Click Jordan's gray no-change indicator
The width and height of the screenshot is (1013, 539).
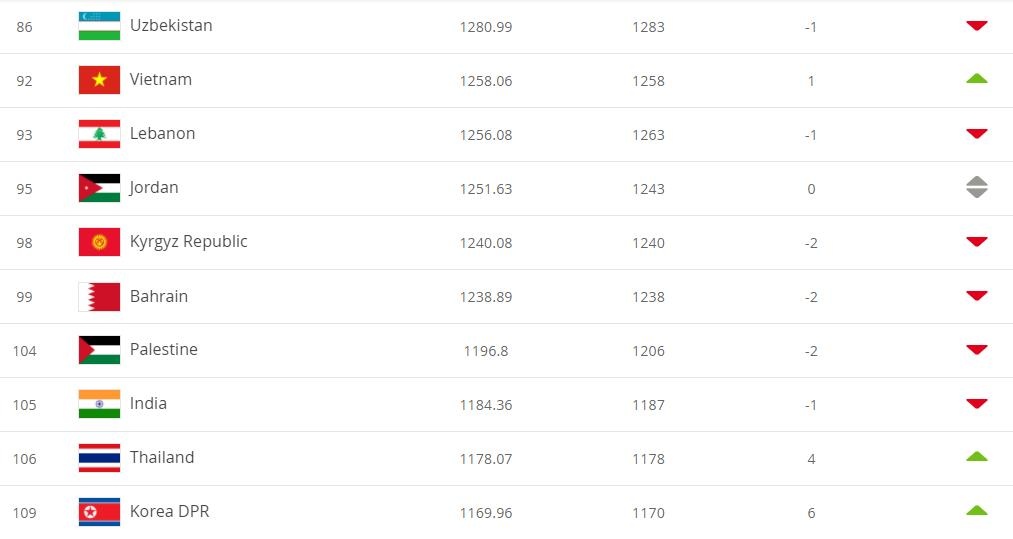coord(976,187)
